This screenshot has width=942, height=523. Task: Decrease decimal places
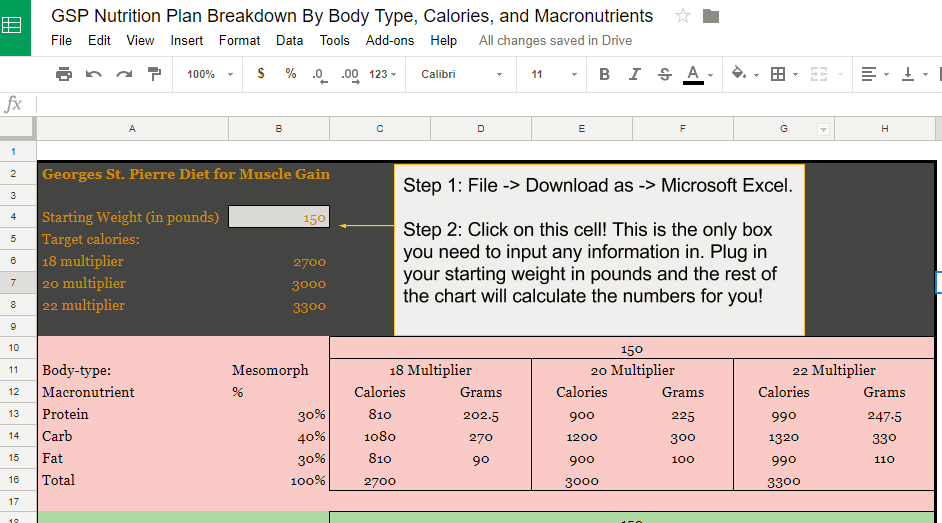[320, 75]
